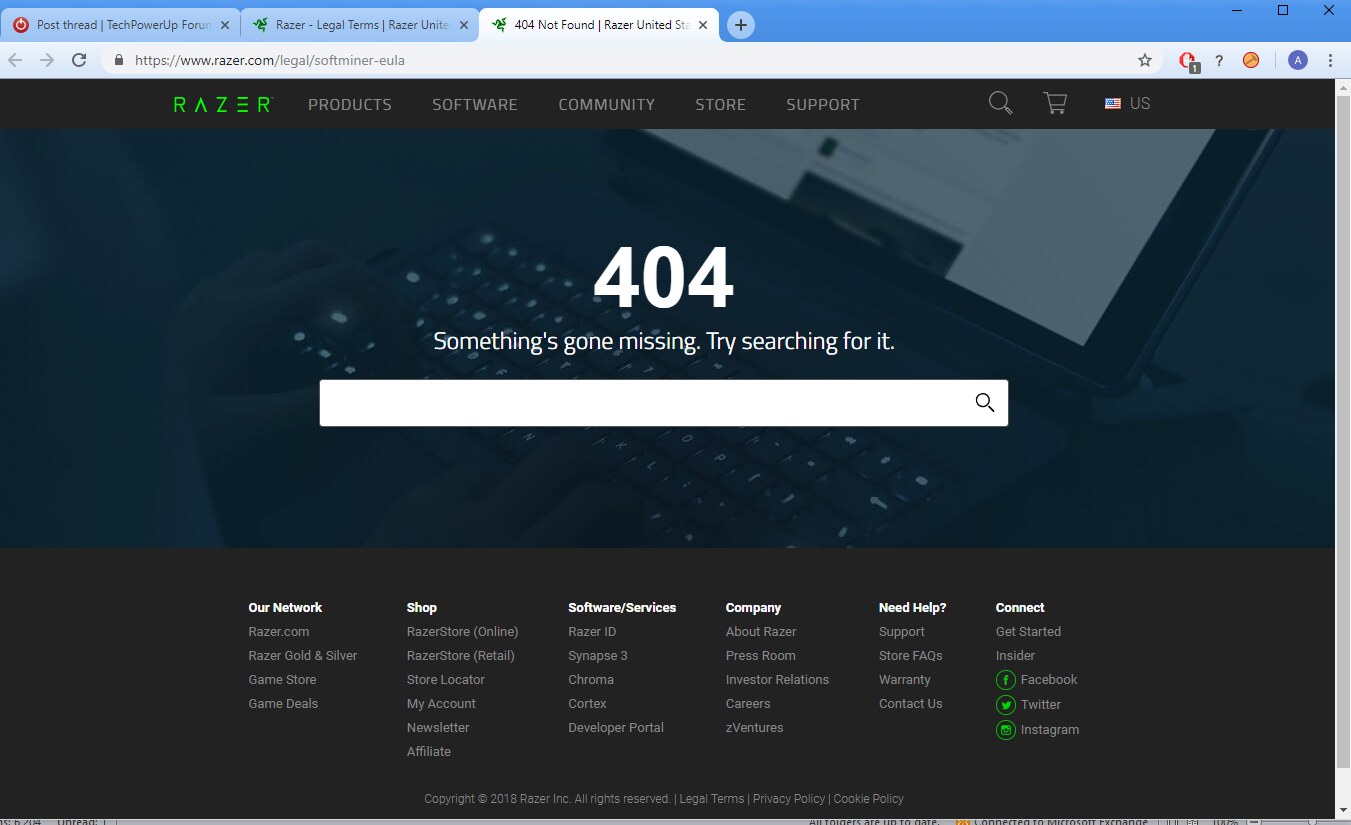Click the red extension icon with badge
Image resolution: width=1351 pixels, height=825 pixels.
pos(1188,61)
